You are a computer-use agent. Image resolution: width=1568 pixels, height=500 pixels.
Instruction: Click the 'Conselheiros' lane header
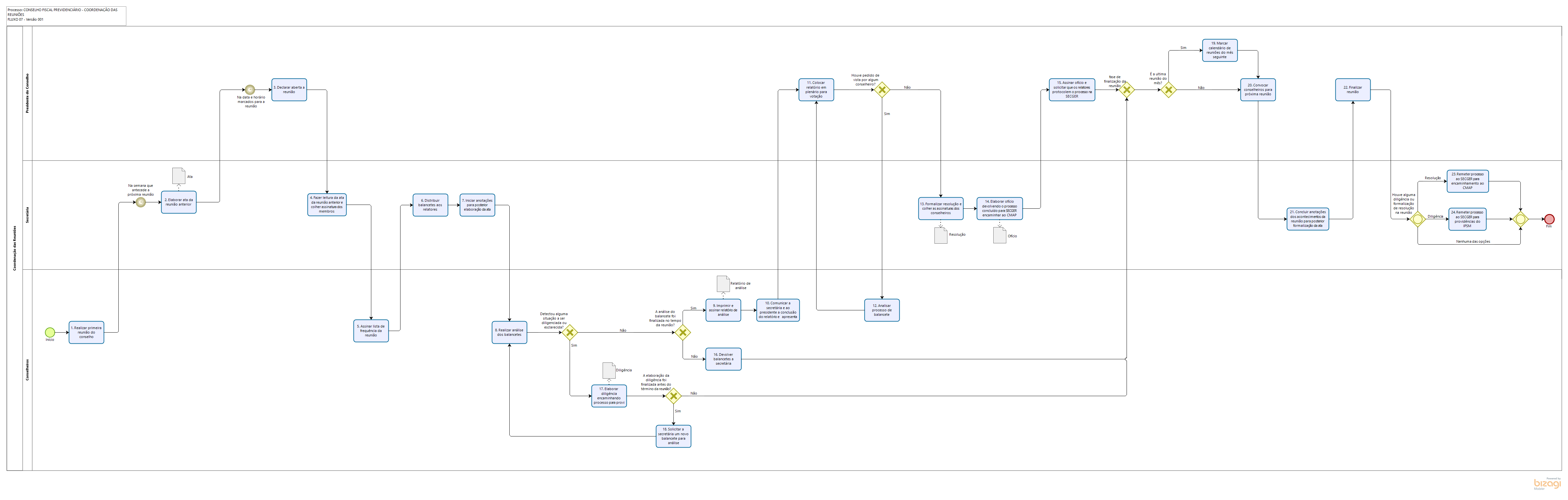[x=27, y=370]
